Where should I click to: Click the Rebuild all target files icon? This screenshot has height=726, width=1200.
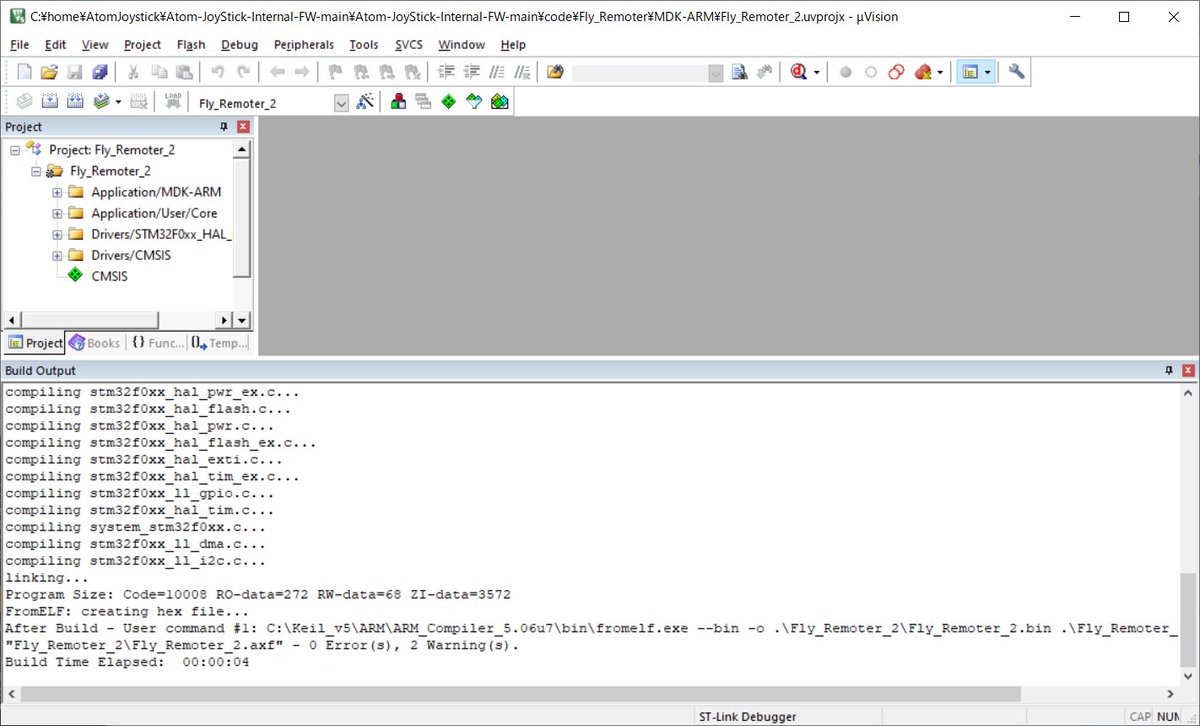[x=74, y=102]
